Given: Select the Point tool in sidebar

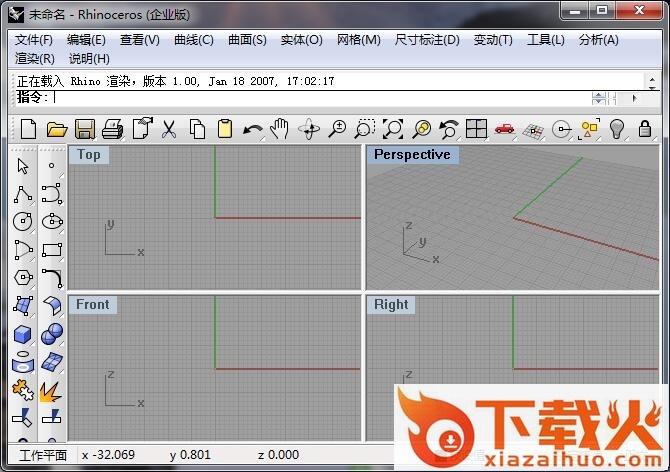Looking at the screenshot, I should pyautogui.click(x=51, y=166).
